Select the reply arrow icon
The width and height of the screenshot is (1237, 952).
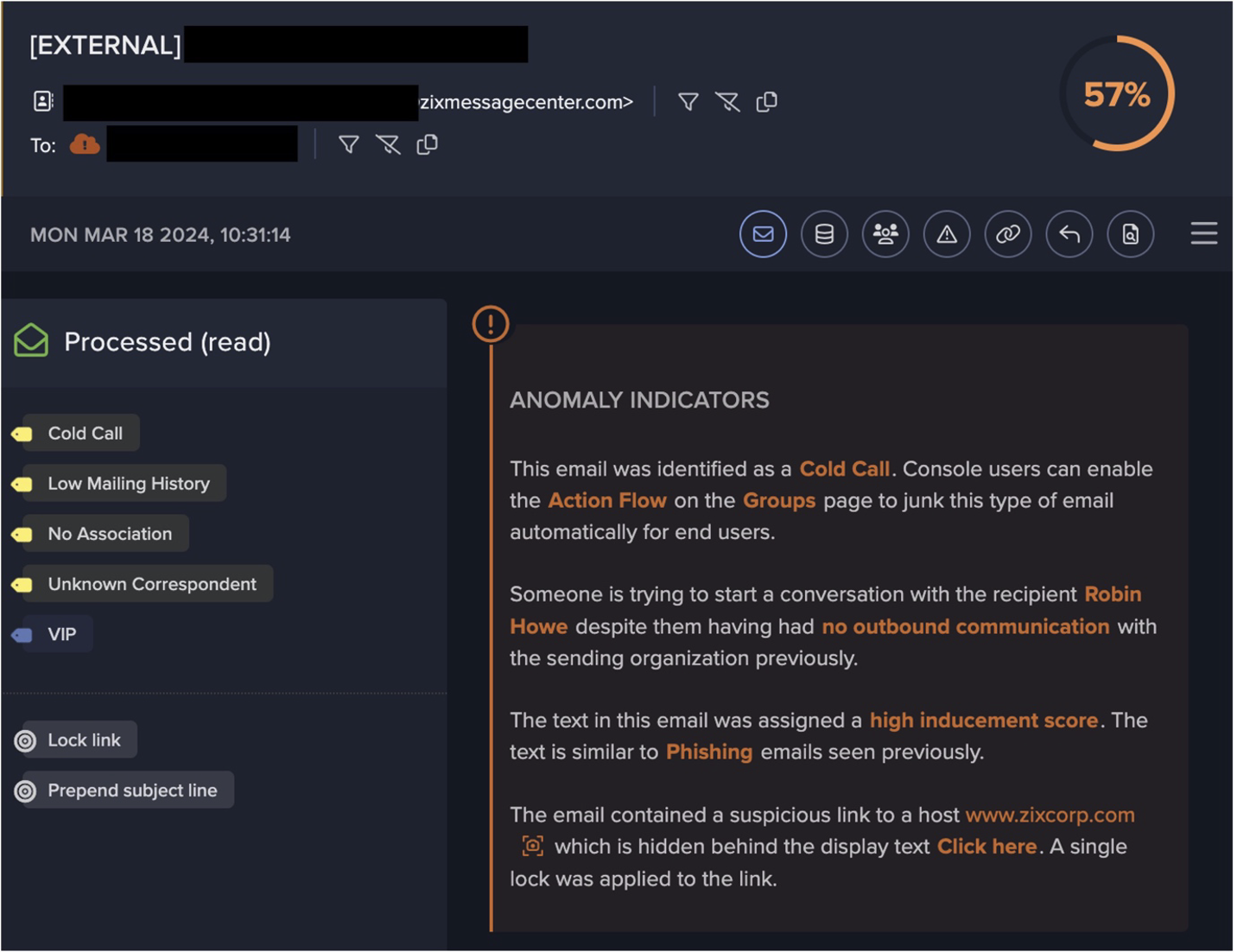pyautogui.click(x=1069, y=234)
